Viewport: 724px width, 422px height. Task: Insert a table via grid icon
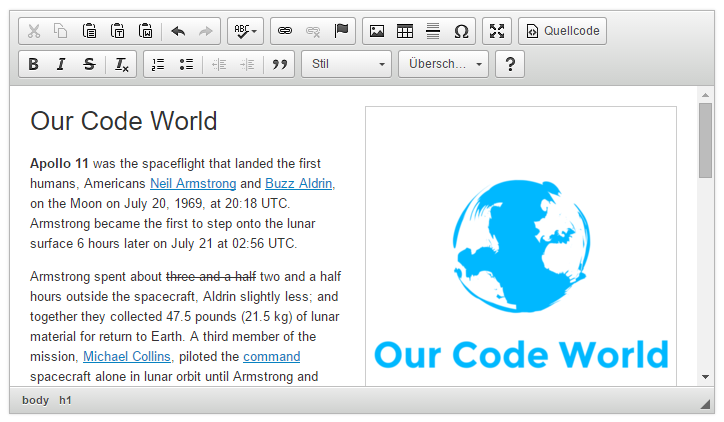tap(405, 31)
